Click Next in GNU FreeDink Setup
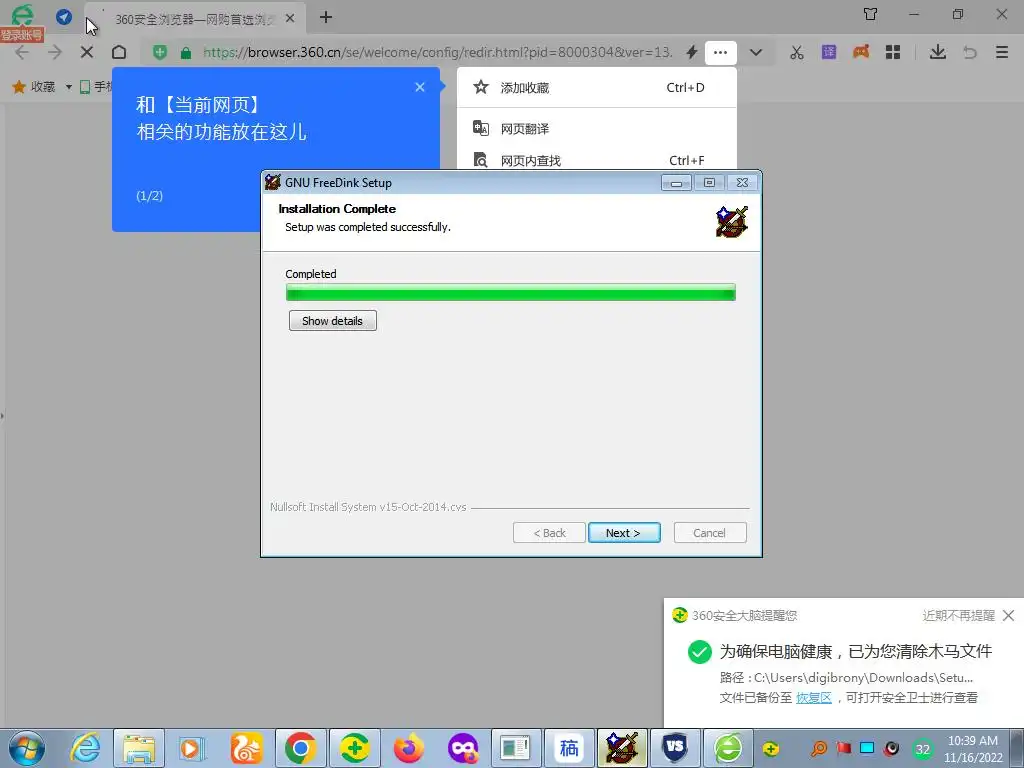This screenshot has width=1024, height=768. pos(624,533)
